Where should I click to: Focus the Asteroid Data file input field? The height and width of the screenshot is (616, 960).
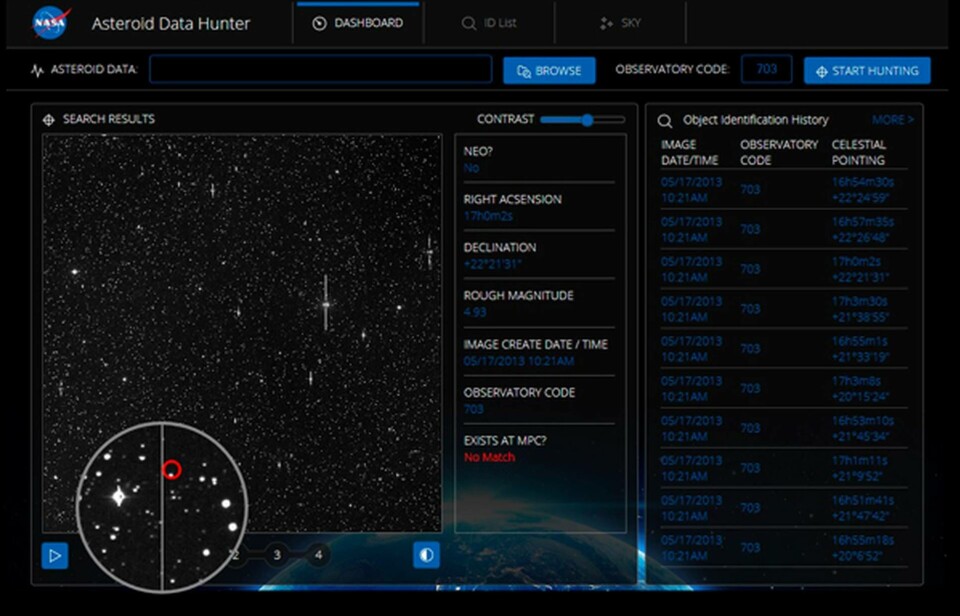pos(321,69)
